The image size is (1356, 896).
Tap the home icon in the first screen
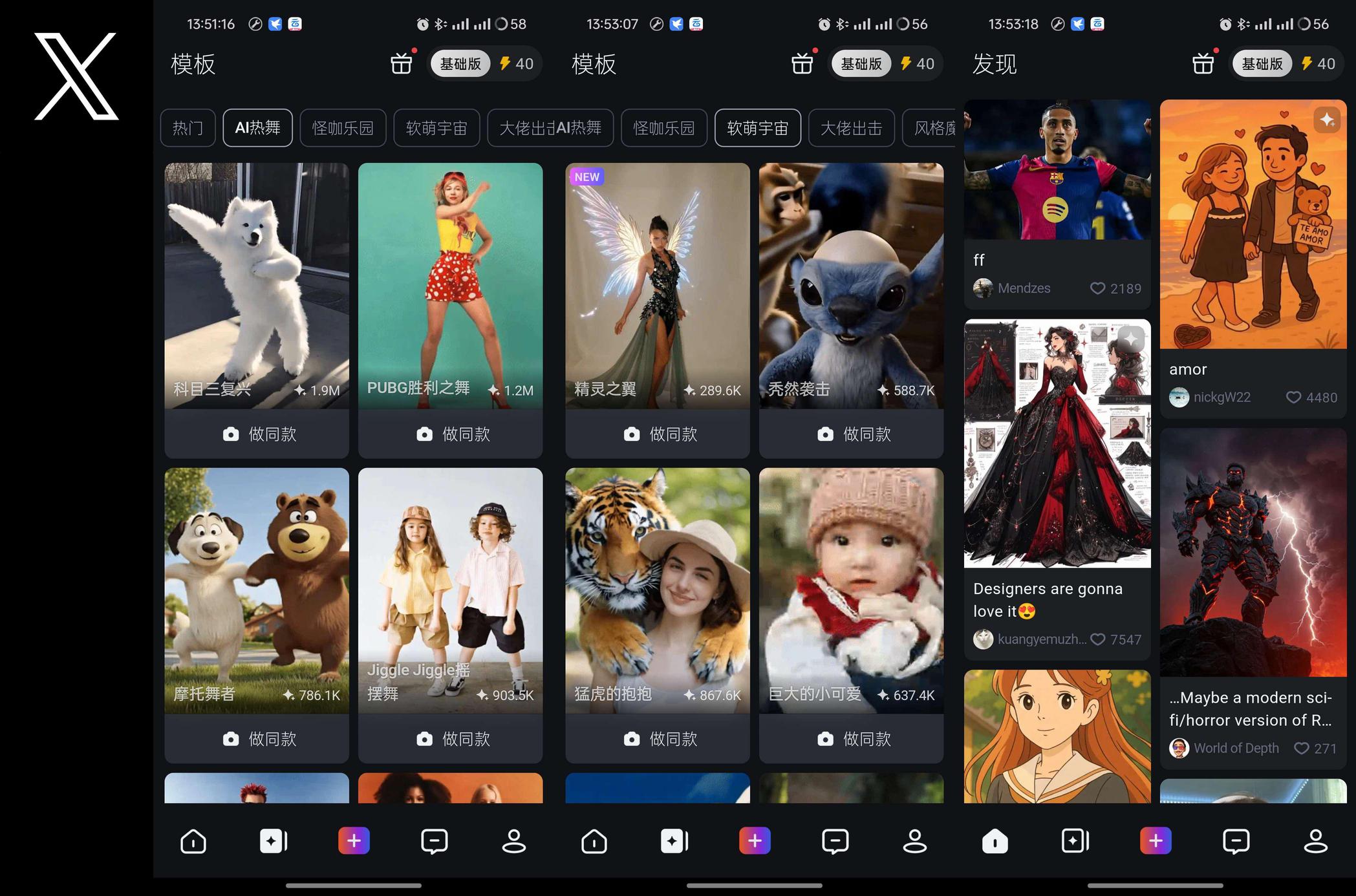coord(193,841)
